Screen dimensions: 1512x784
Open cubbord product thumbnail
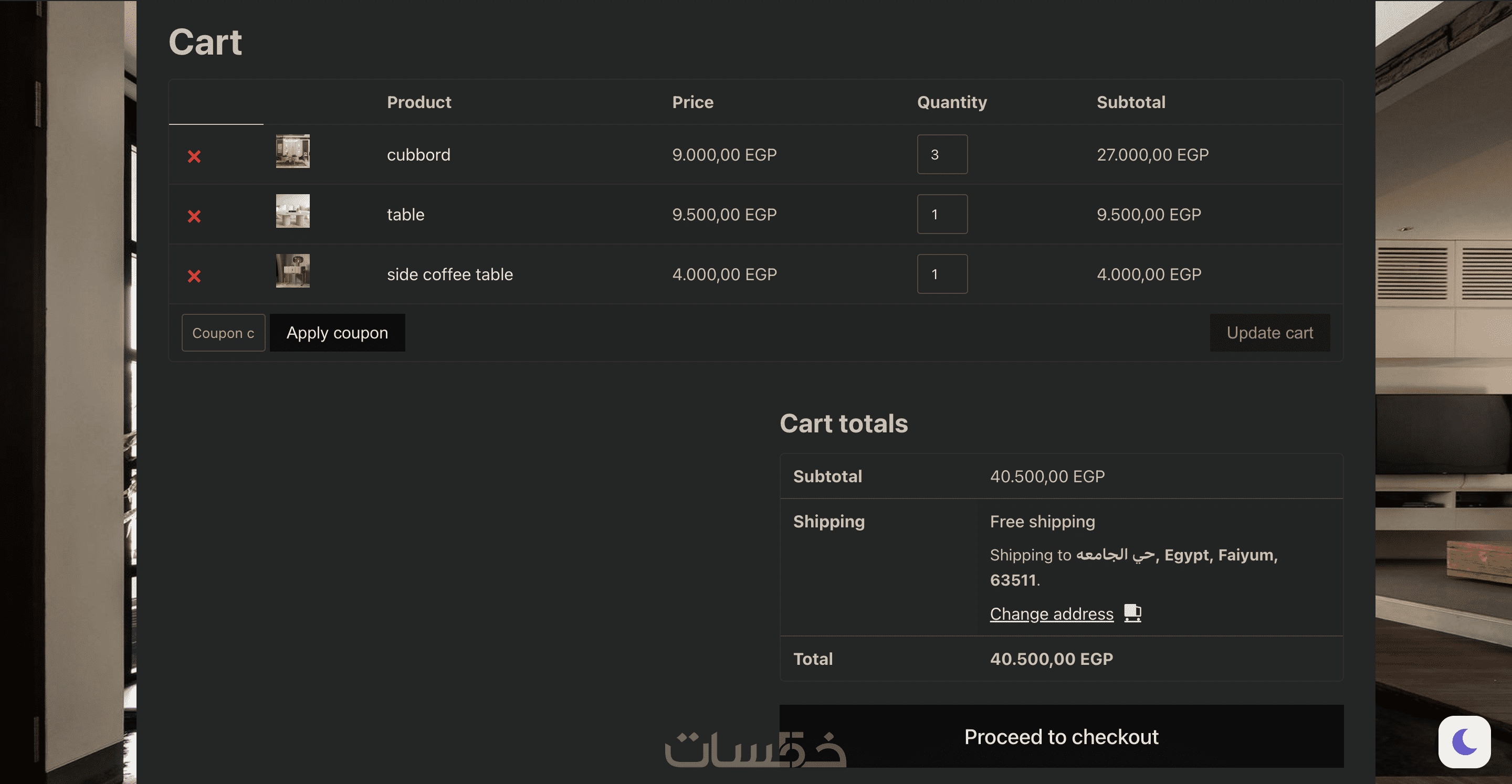pos(293,152)
